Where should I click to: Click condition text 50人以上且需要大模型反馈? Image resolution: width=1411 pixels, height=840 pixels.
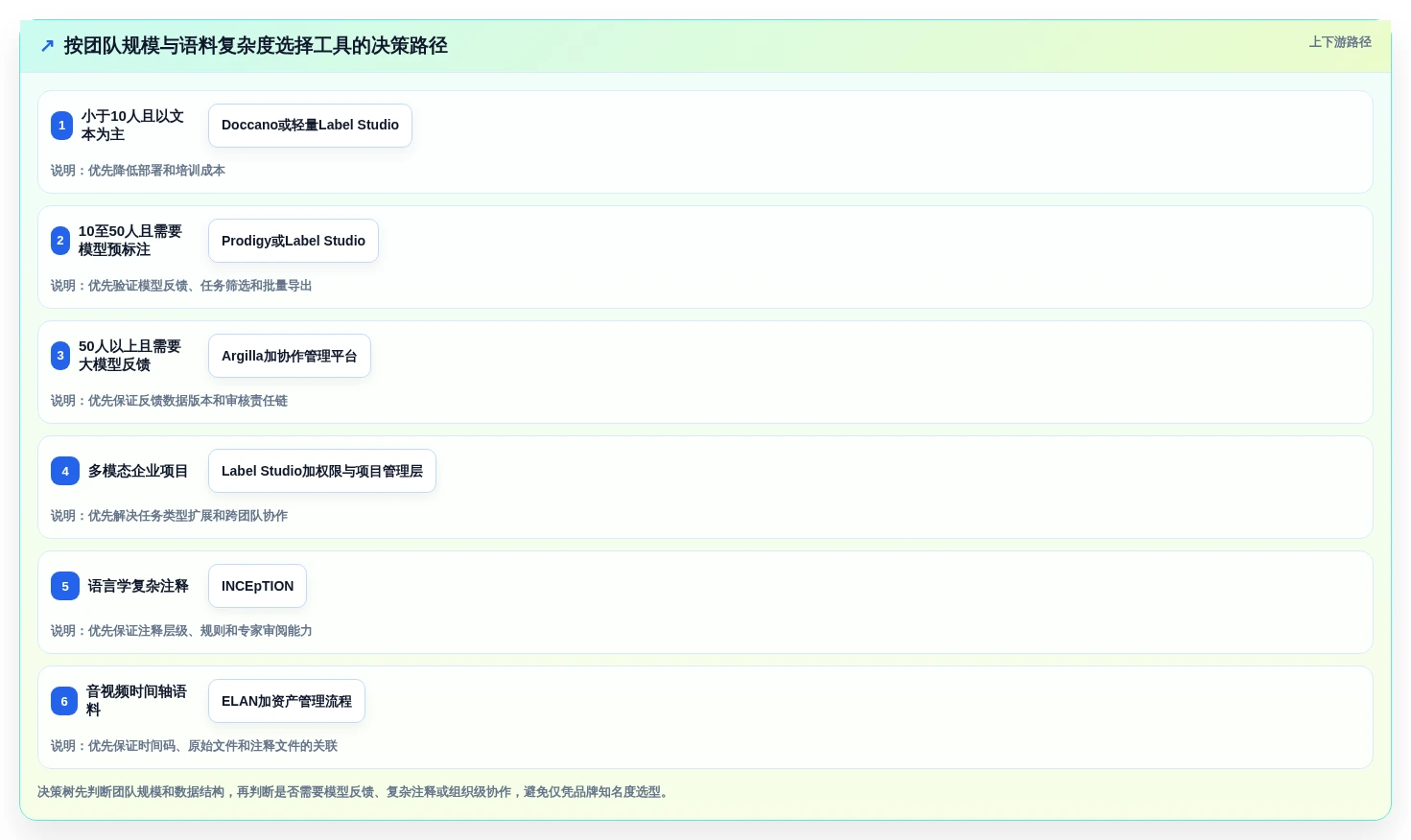tap(130, 356)
